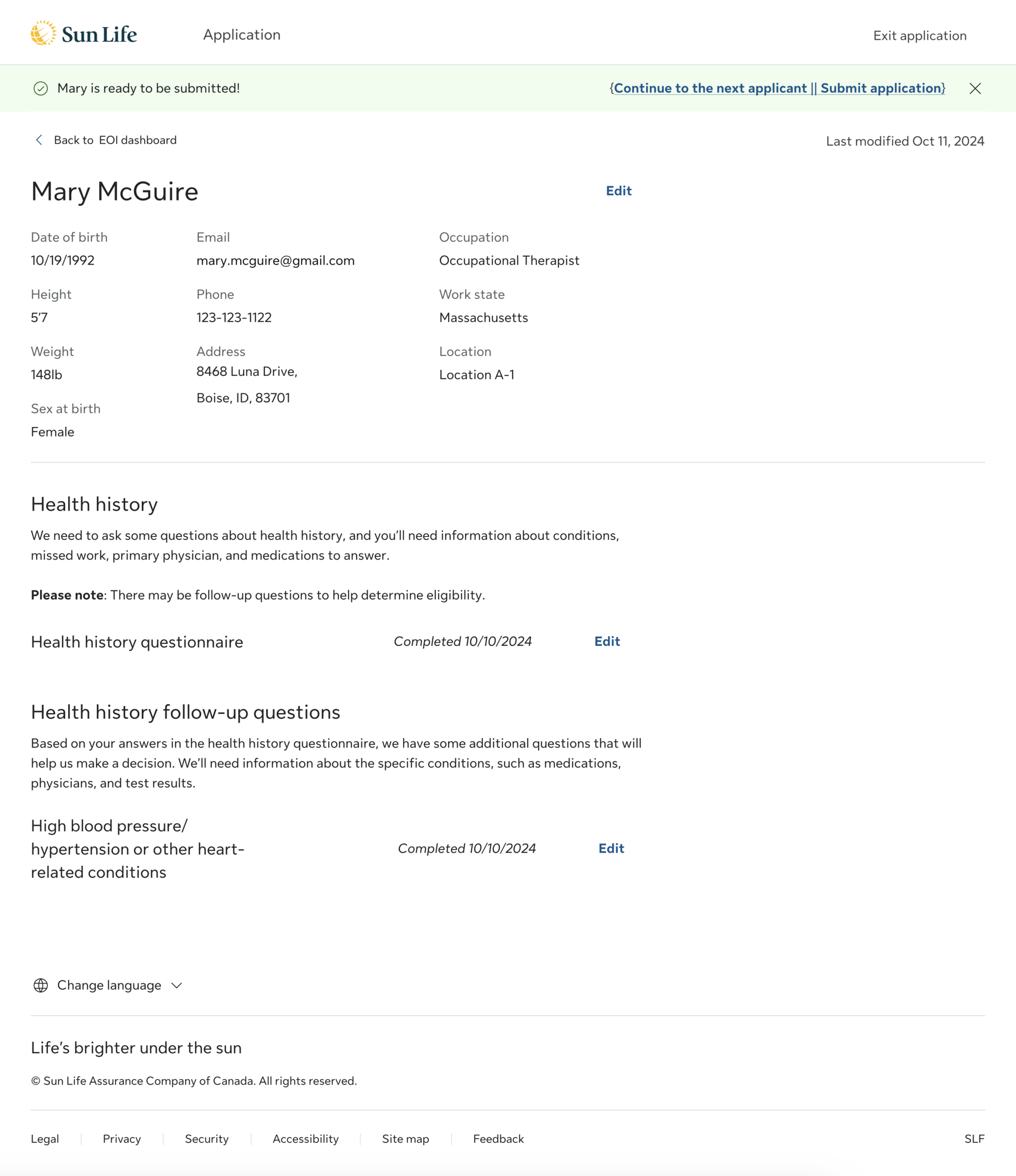Open the Feedback footer link

tap(499, 1138)
